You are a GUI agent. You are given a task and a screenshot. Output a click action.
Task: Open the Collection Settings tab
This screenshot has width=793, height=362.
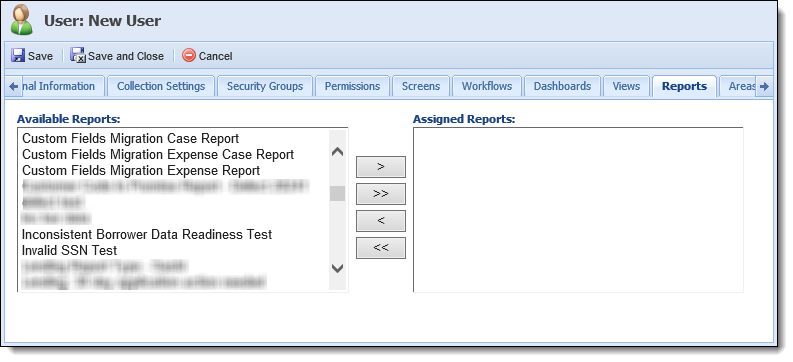[x=161, y=86]
